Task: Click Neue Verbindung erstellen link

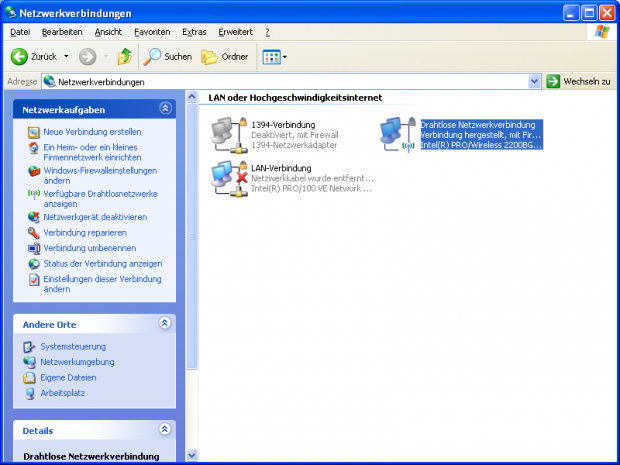Action: [92, 132]
